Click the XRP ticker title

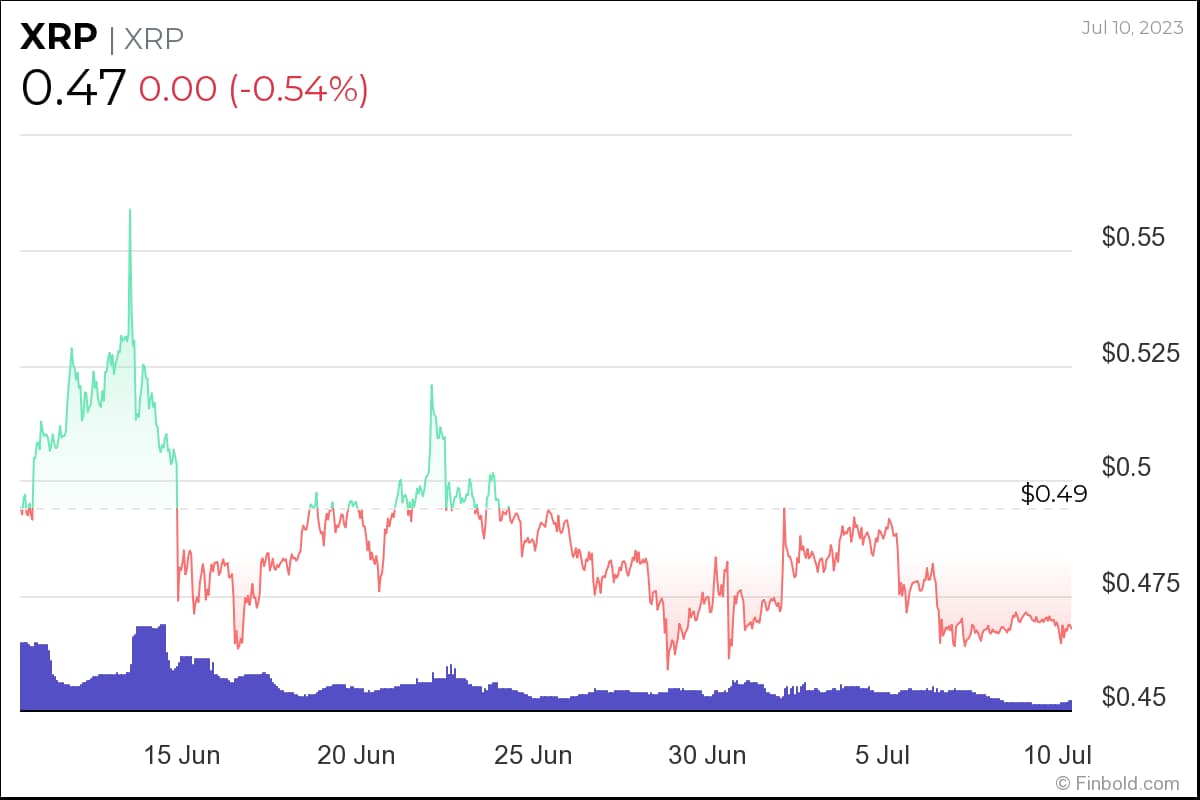coord(59,37)
